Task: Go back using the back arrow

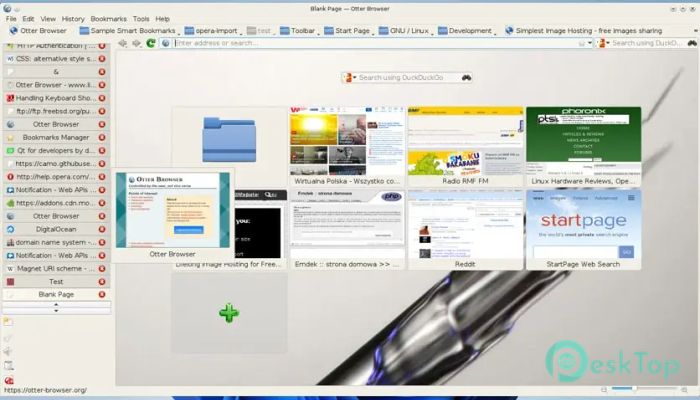Action: point(122,43)
